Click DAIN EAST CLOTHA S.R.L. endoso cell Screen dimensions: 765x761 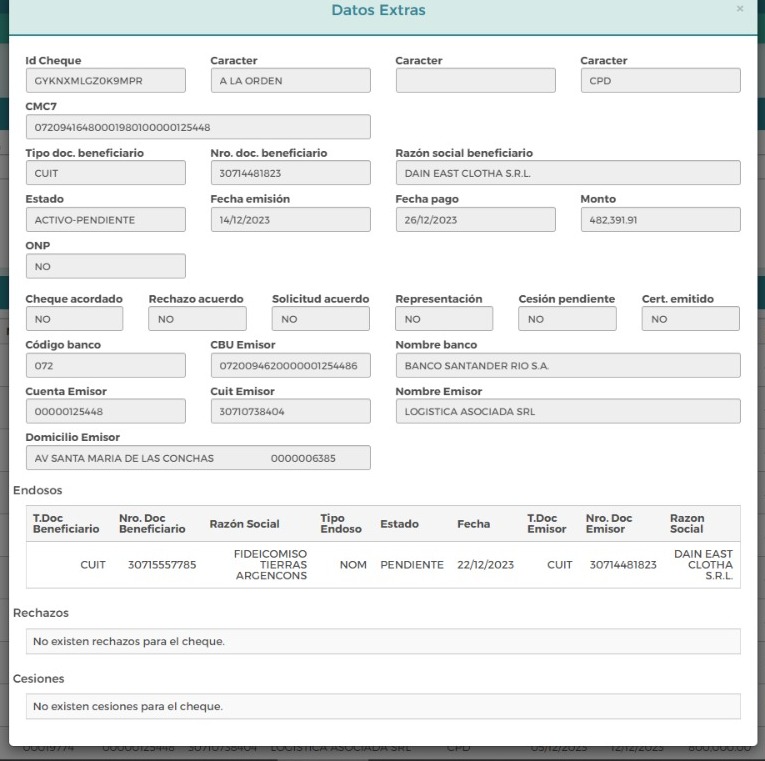coord(703,564)
